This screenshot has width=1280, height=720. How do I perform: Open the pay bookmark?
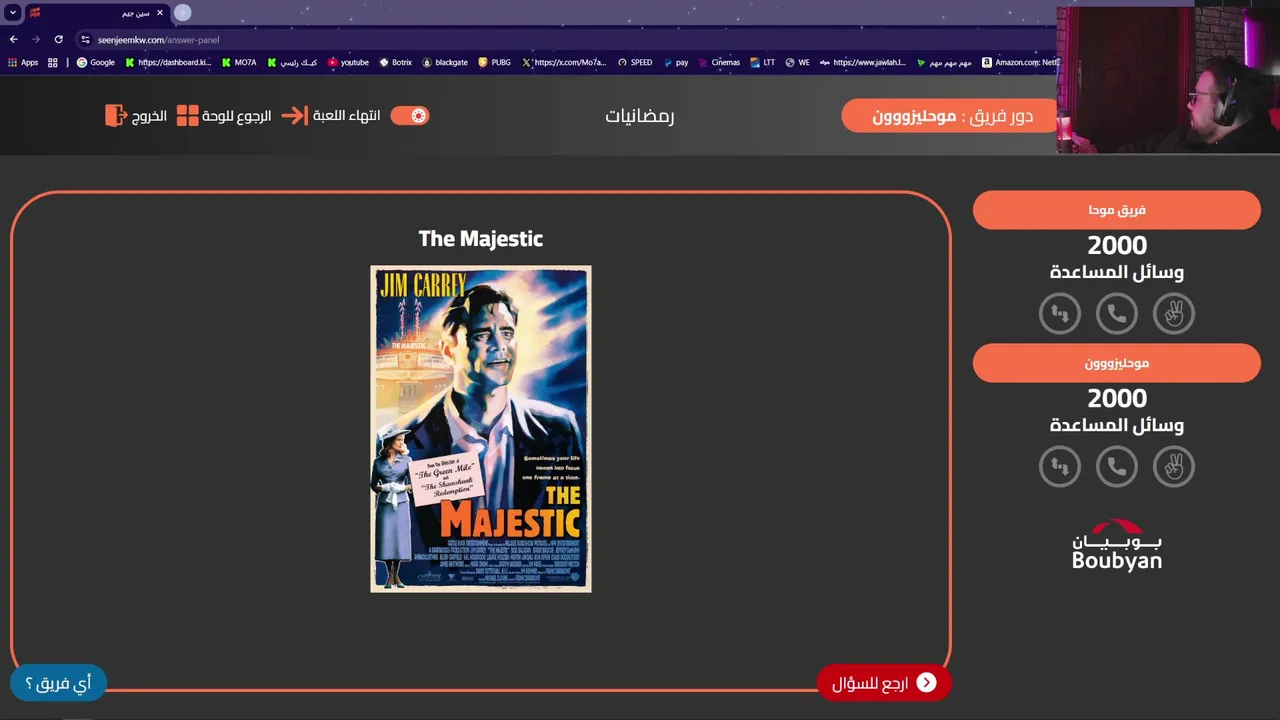(x=676, y=62)
